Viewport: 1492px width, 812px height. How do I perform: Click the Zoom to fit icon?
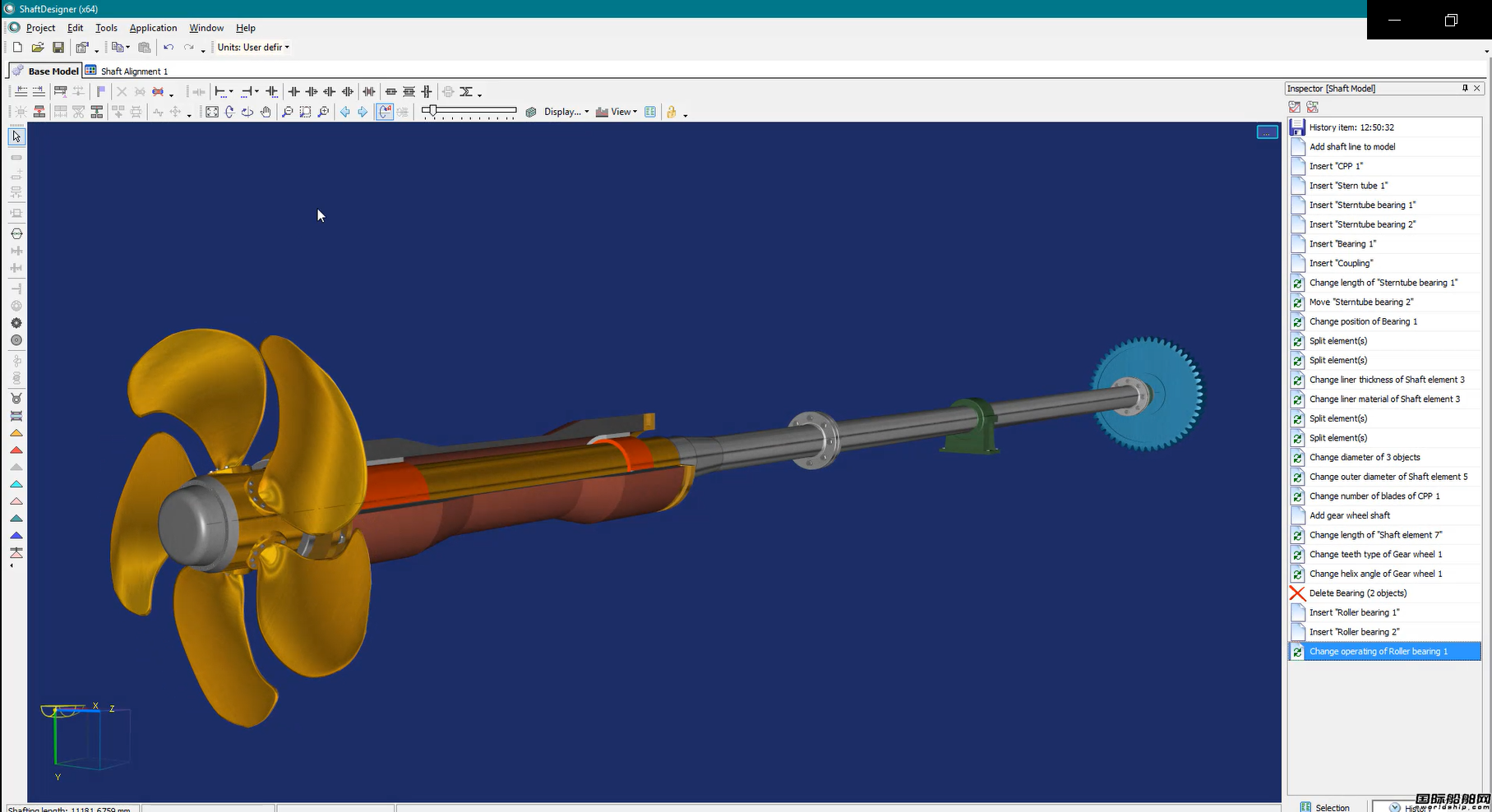tap(212, 112)
